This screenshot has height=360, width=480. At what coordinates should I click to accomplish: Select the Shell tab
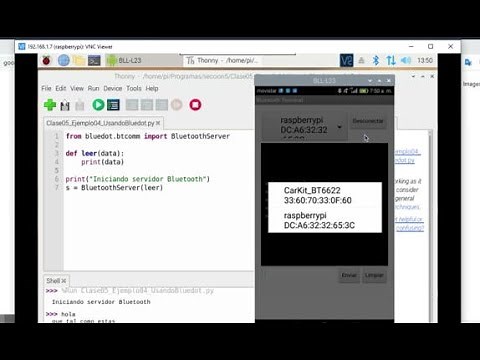[x=53, y=281]
